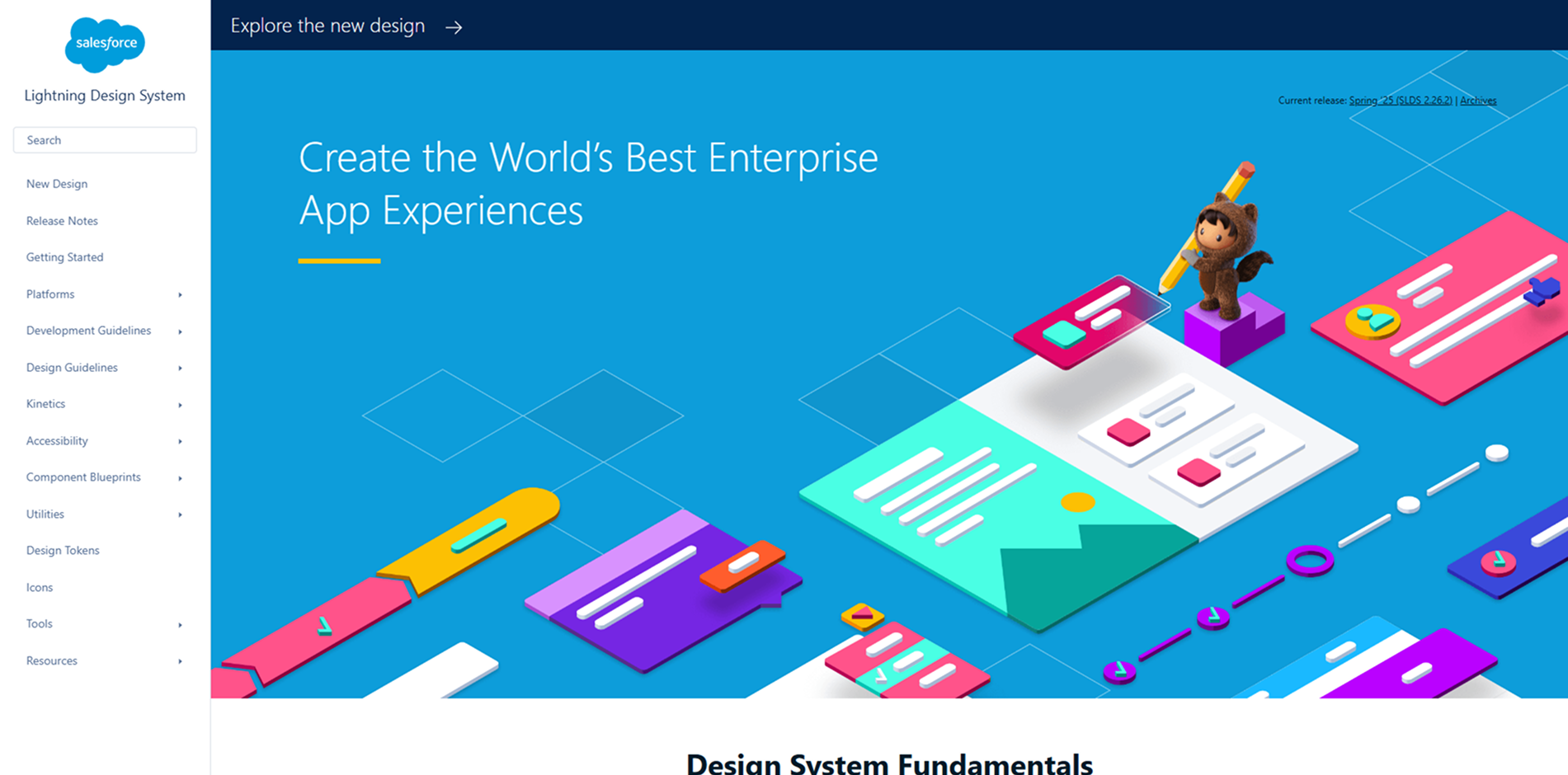
Task: Select the Development Guidelines label
Action: pyautogui.click(x=88, y=331)
